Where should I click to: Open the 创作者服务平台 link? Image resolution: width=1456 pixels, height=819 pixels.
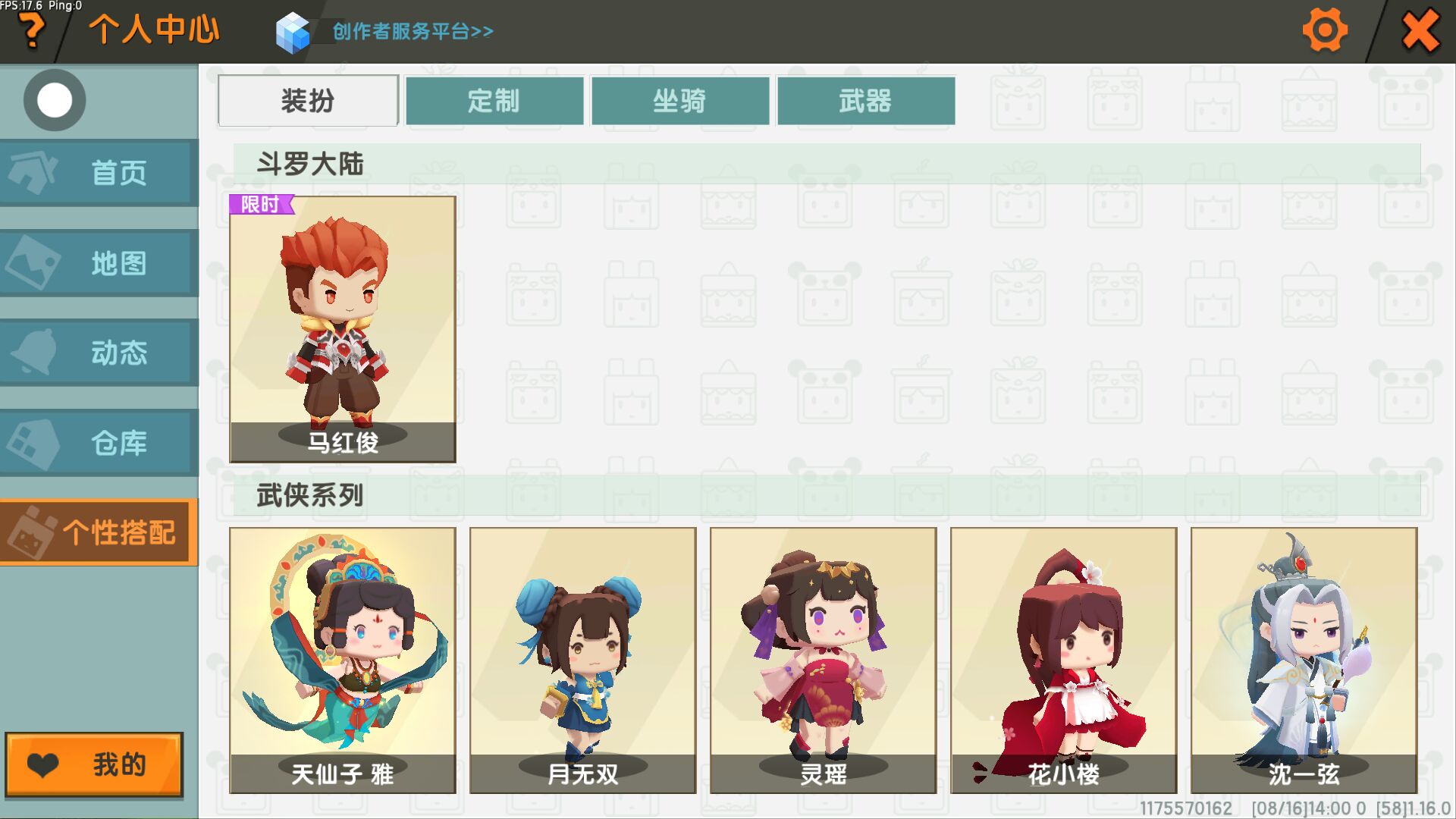click(413, 31)
